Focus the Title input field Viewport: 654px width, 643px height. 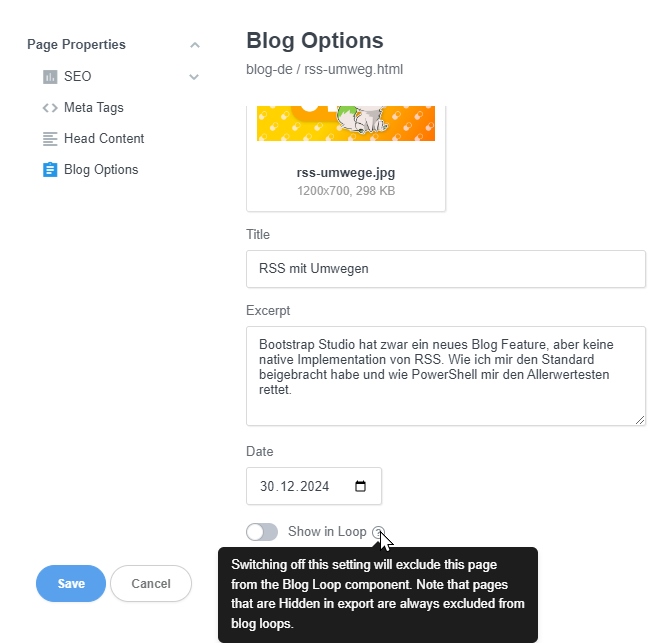click(446, 269)
